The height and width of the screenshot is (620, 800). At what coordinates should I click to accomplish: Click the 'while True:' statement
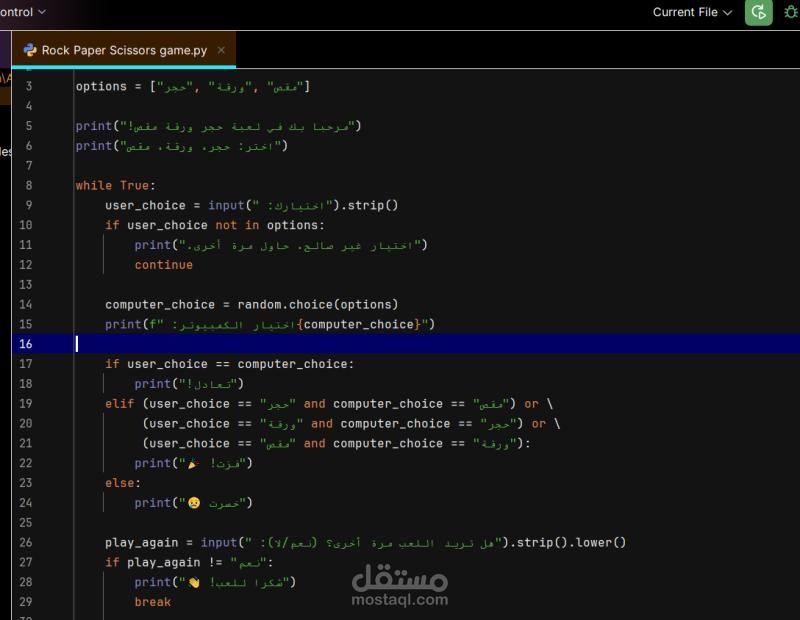[x=116, y=185]
